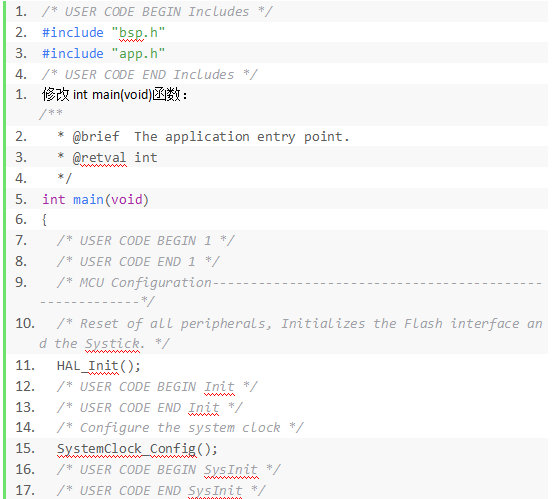The width and height of the screenshot is (553, 499).
Task: Click the Configure the system clock comment
Action: pyautogui.click(x=180, y=428)
